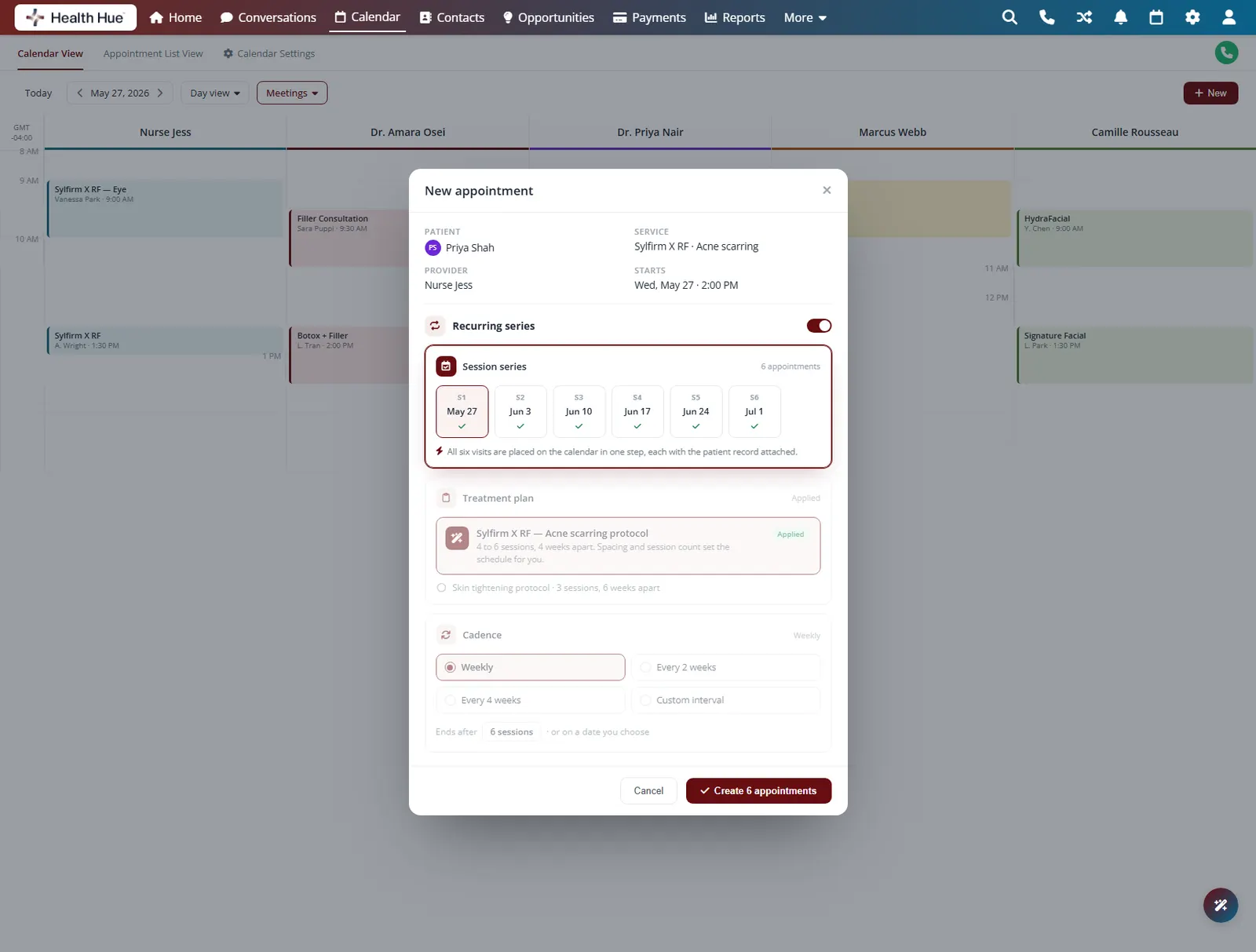This screenshot has height=952, width=1256.
Task: Open Payments nav item
Action: click(649, 17)
